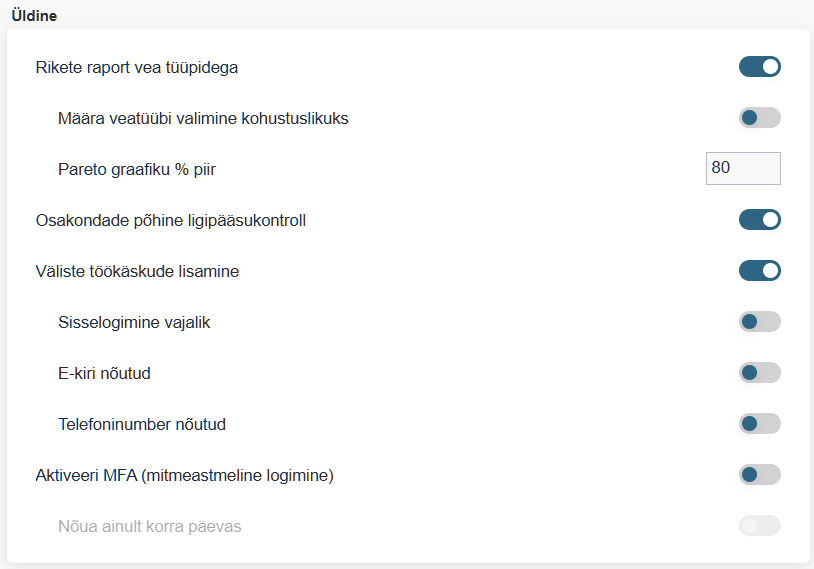Click the 'Määra veatüübi valimine kohustuslikuks' label text
This screenshot has height=569, width=814.
pyautogui.click(x=203, y=119)
